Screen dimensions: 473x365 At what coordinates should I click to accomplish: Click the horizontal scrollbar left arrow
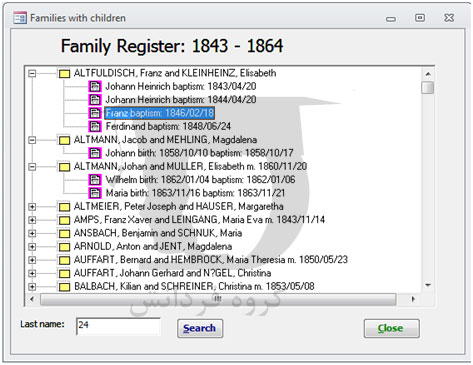[x=32, y=299]
